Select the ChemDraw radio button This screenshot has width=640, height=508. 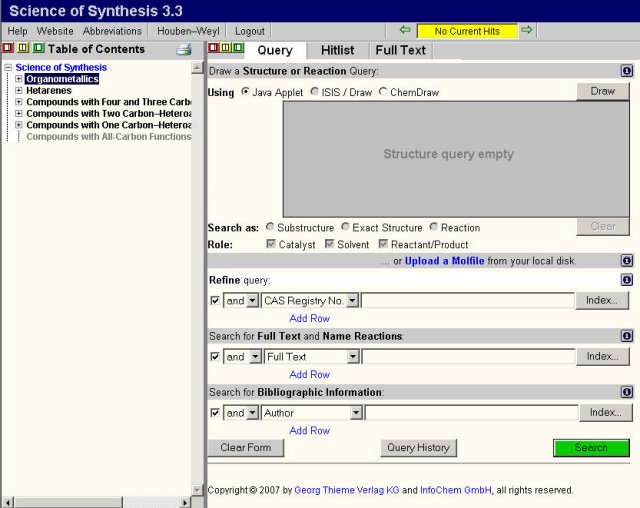pyautogui.click(x=382, y=92)
